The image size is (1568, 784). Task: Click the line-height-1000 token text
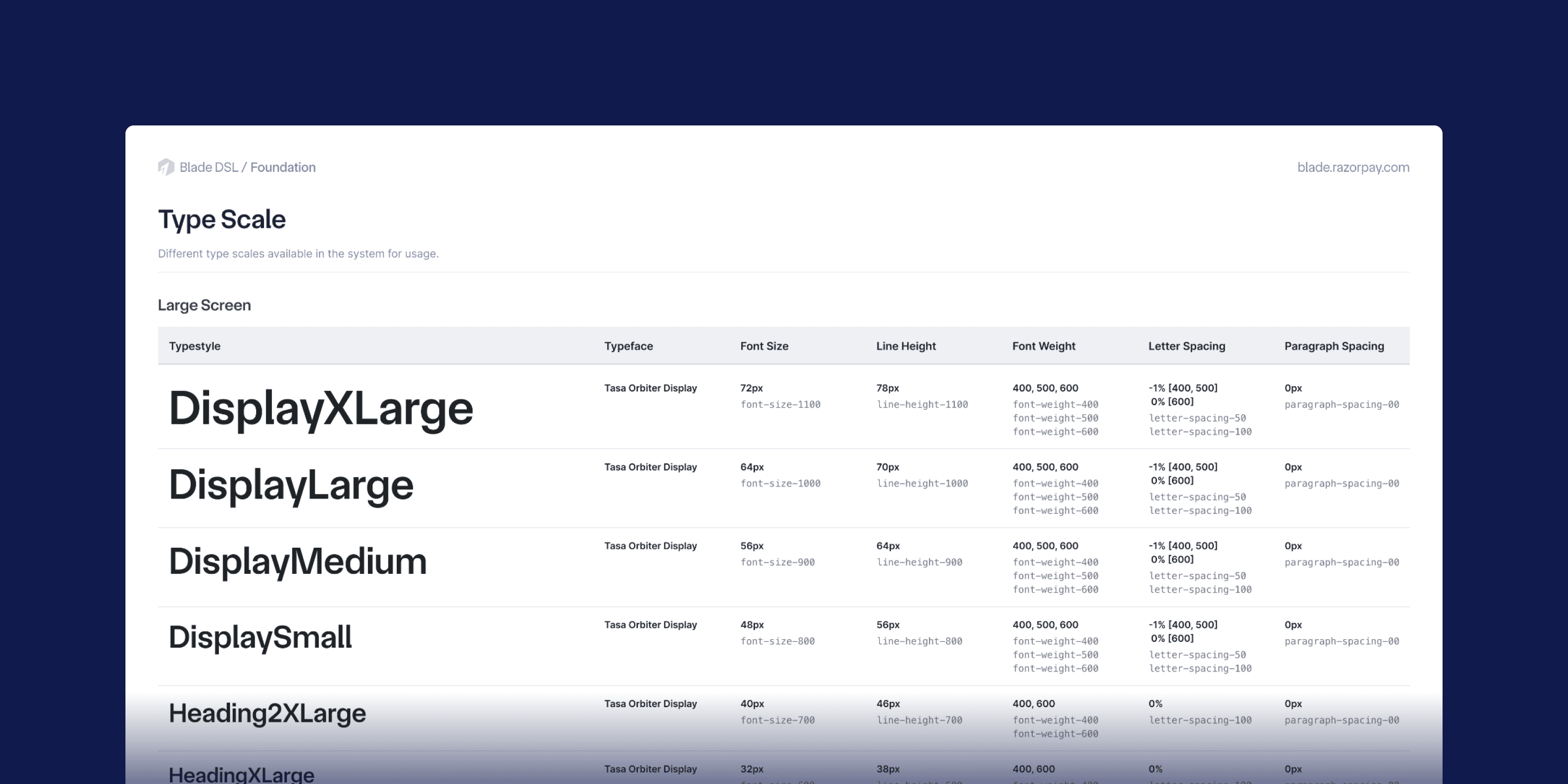[x=921, y=483]
